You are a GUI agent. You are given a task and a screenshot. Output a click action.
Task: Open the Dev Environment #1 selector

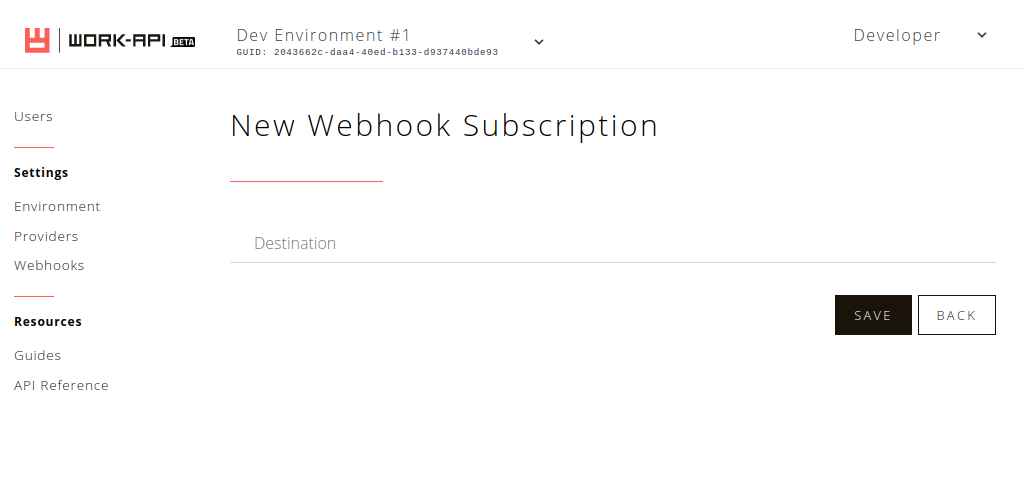(x=324, y=35)
